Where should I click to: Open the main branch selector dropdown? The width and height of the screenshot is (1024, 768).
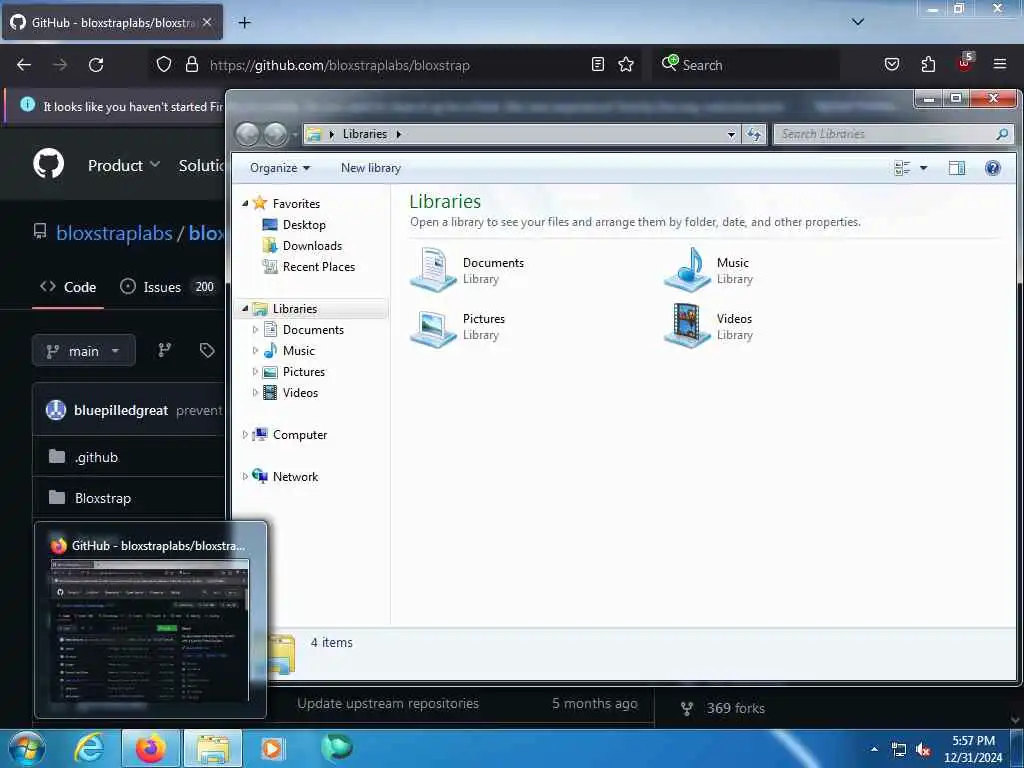pyautogui.click(x=84, y=351)
